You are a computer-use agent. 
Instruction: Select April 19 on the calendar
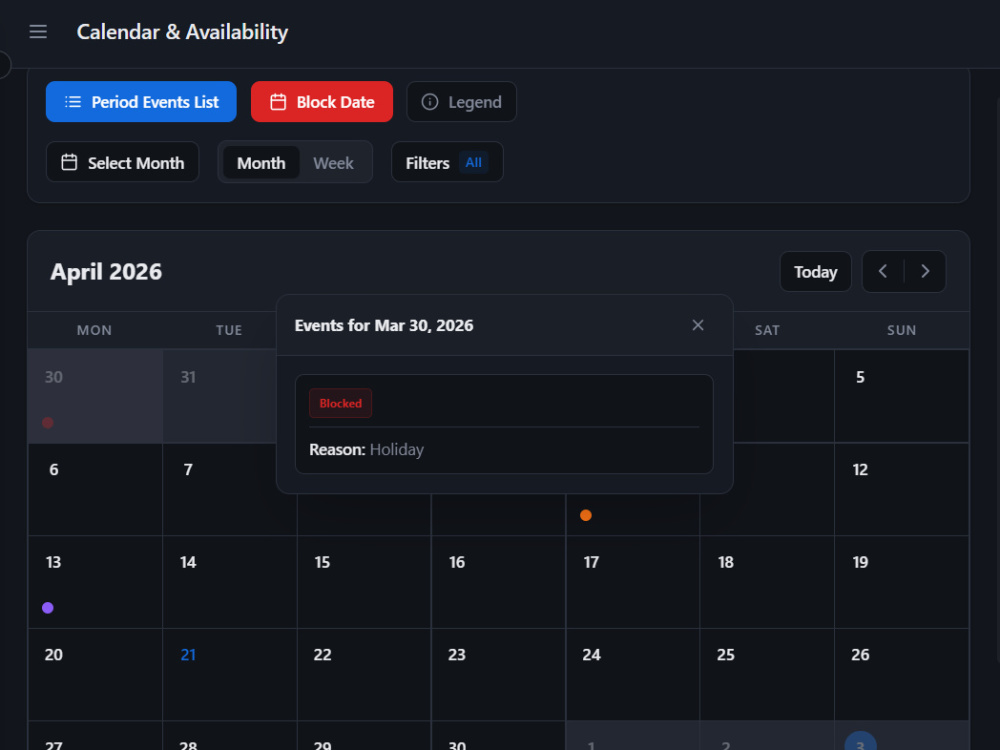[x=902, y=582]
